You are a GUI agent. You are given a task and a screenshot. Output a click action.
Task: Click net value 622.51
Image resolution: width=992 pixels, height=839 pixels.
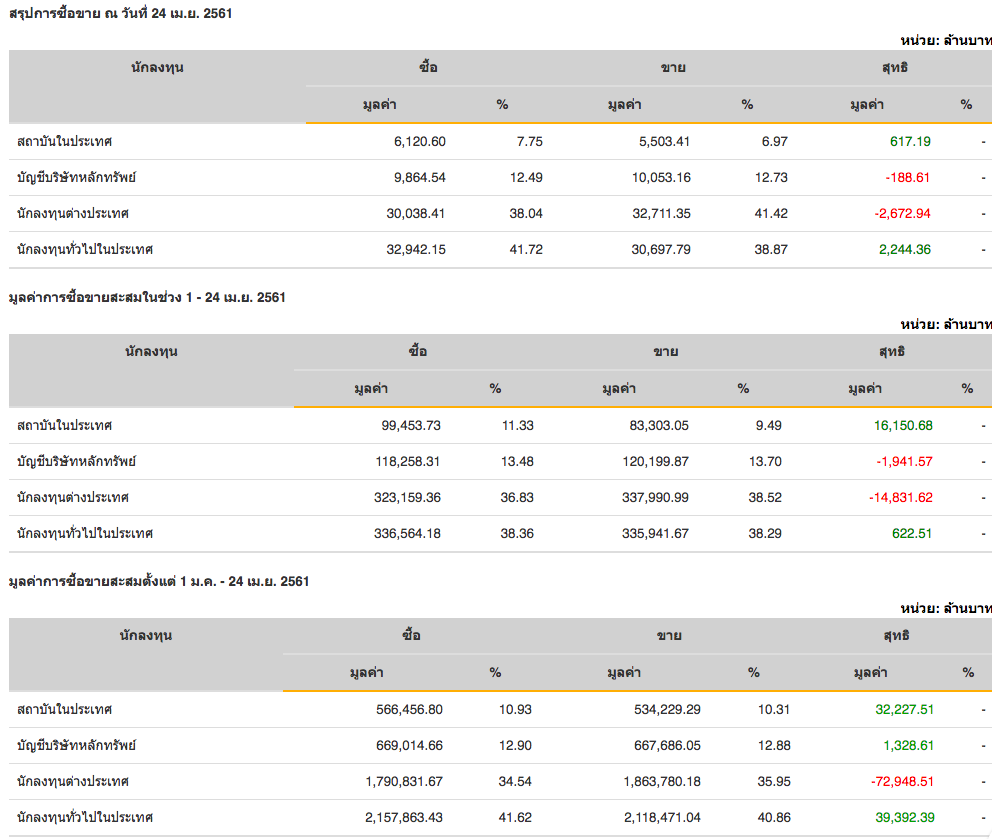click(912, 534)
